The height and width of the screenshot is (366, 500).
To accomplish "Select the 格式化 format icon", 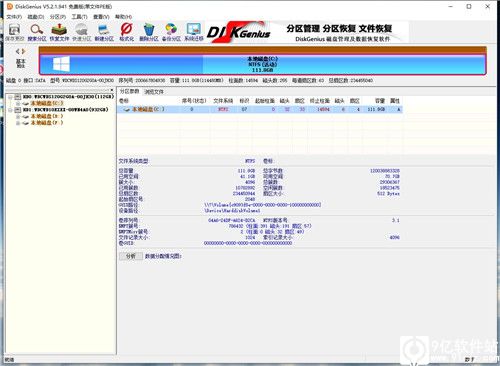I will tap(126, 32).
